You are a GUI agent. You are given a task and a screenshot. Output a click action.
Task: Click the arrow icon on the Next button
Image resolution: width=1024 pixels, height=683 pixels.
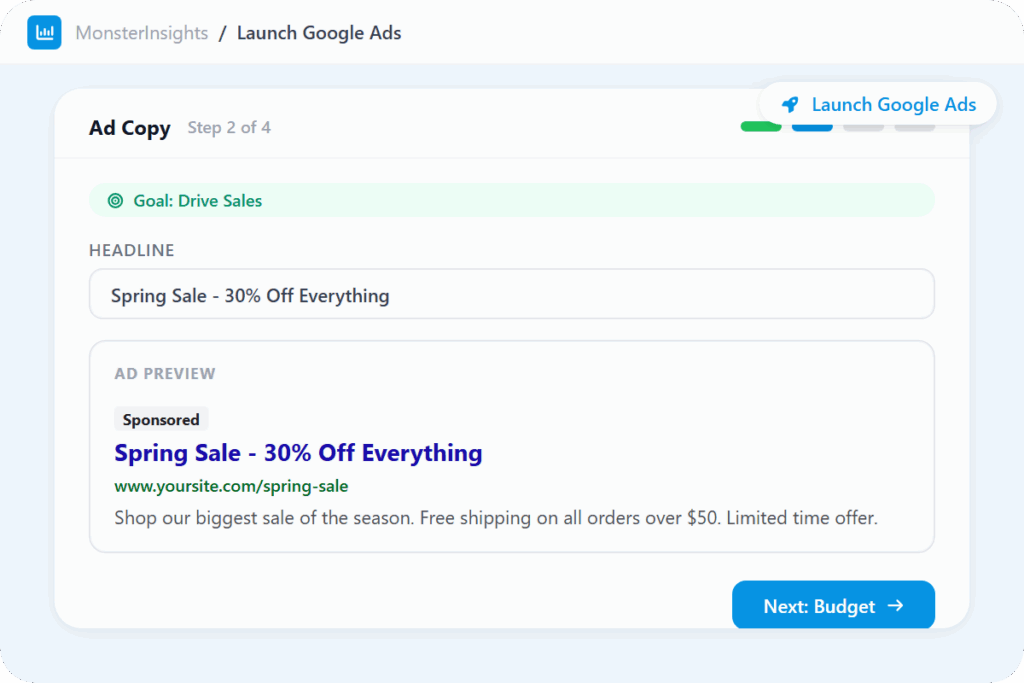895,605
